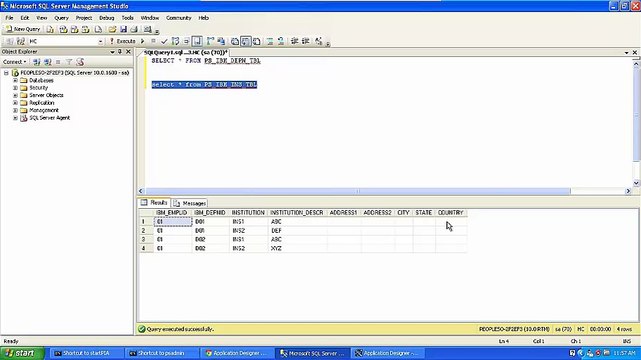Click the Change Connection icon
This screenshot has width=641, height=360.
(x=20, y=41)
